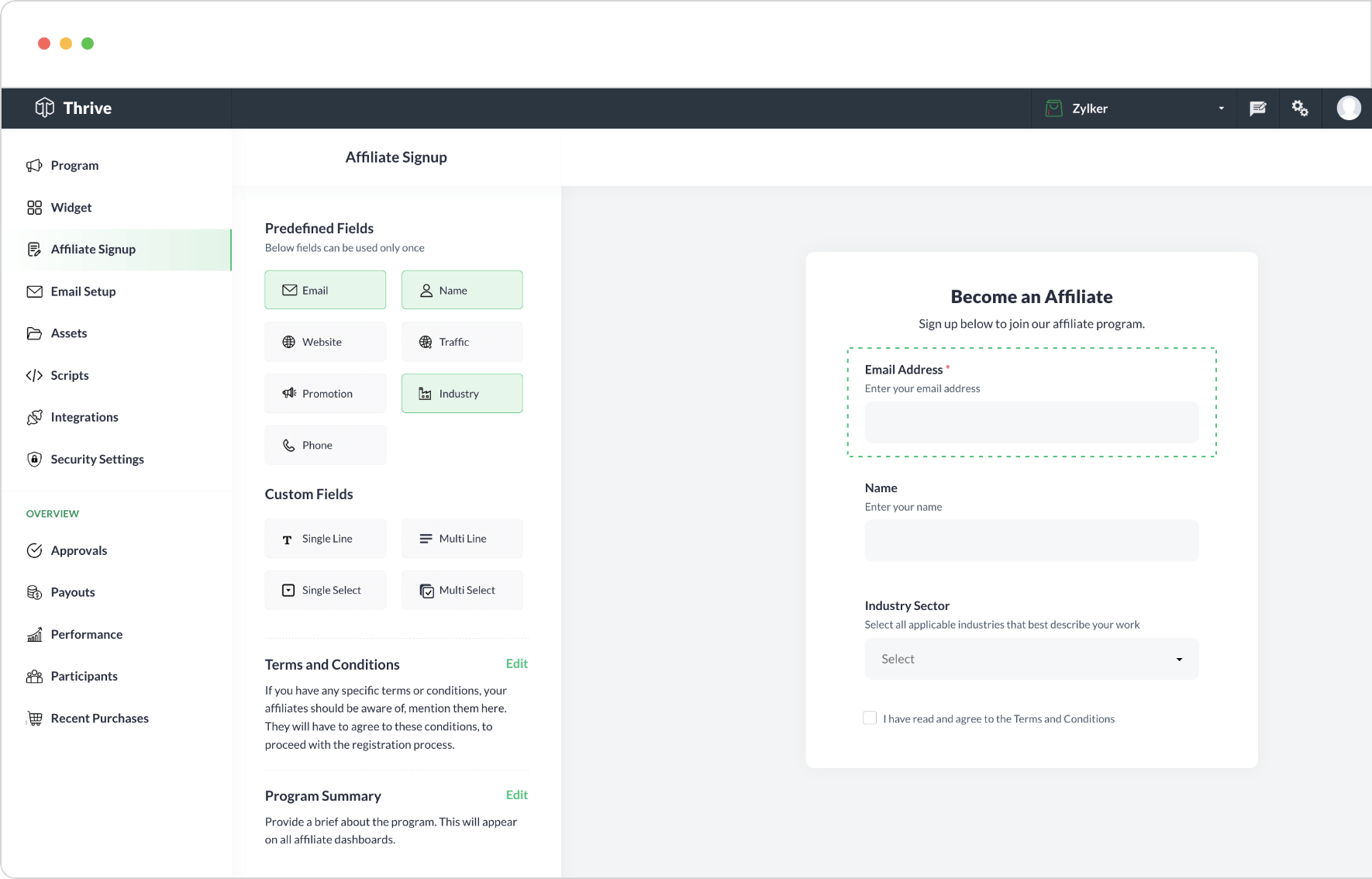Click the Email Setup envelope icon

[x=34, y=291]
